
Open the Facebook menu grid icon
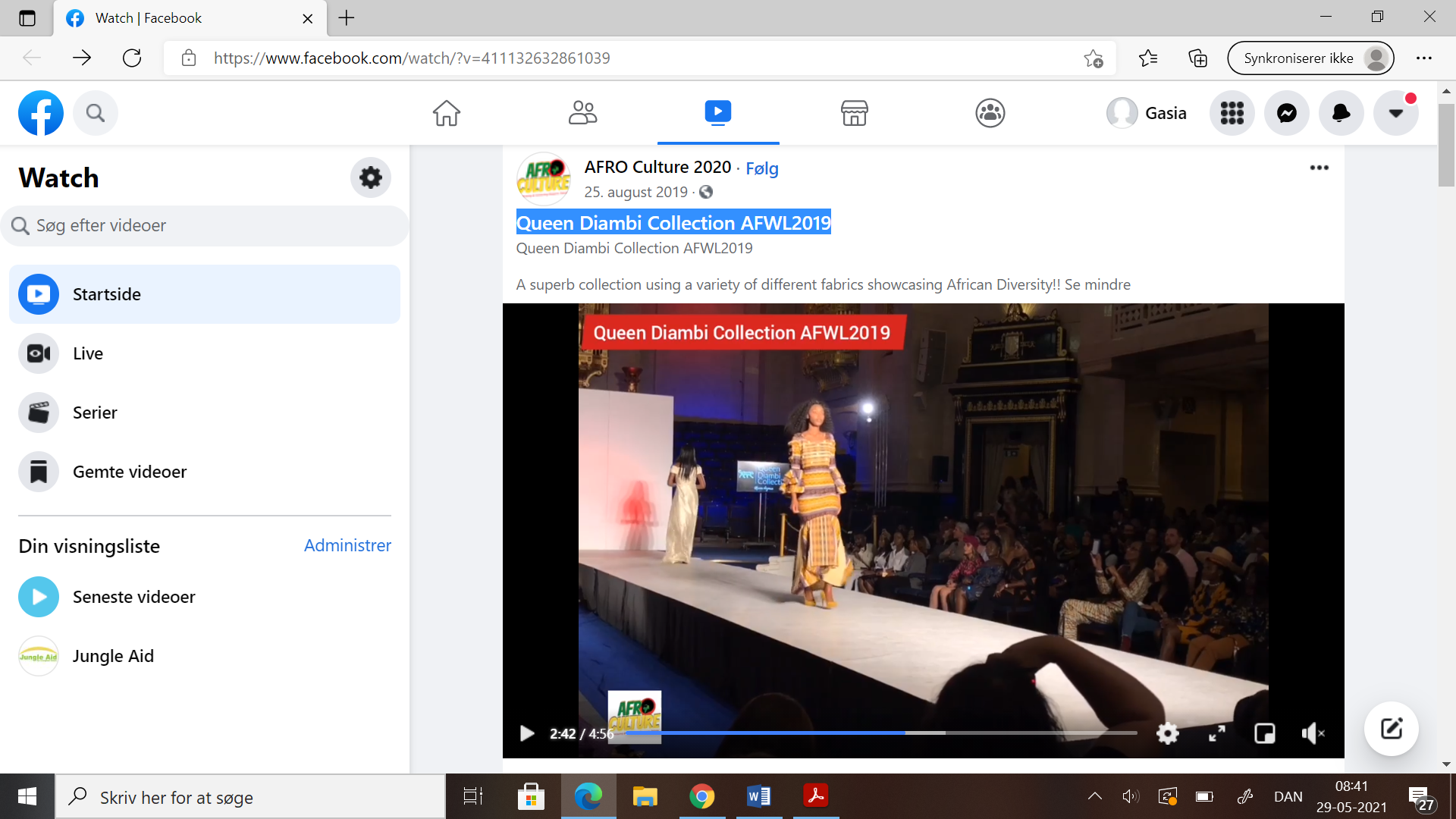coord(1232,114)
